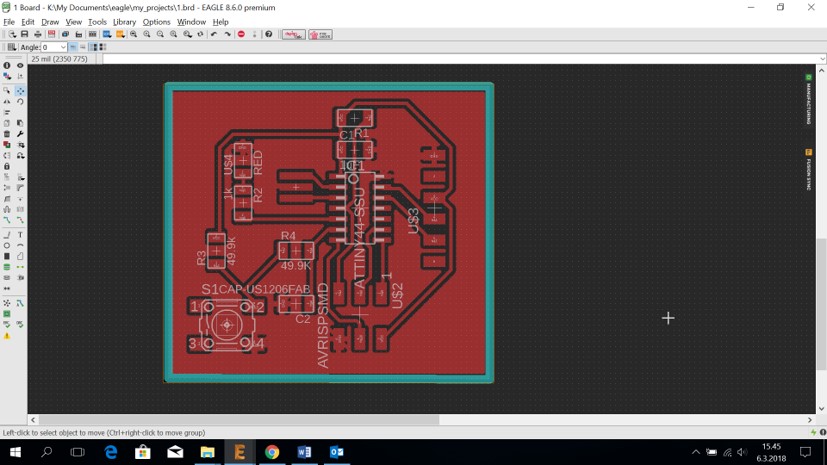Viewport: 827px width, 465px height.
Task: Click the red Stop command icon
Action: 242,34
